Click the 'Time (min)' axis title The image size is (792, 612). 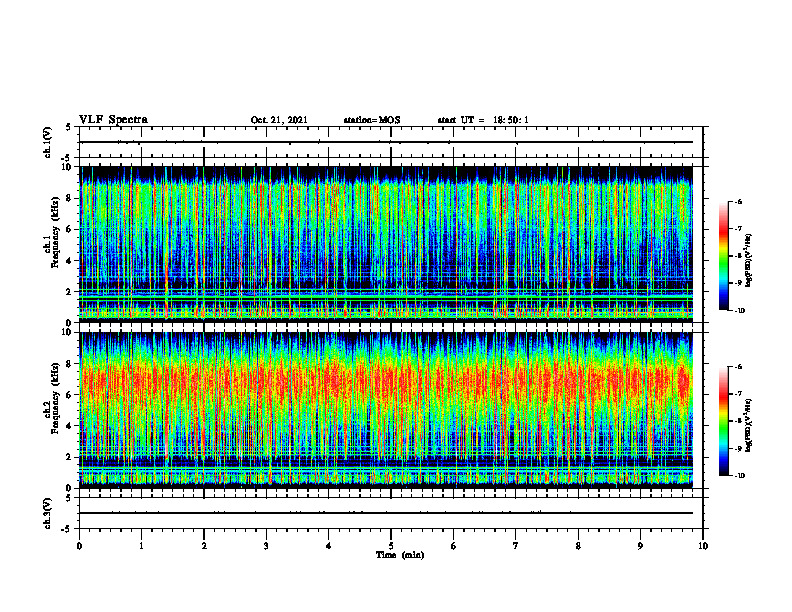coord(400,555)
